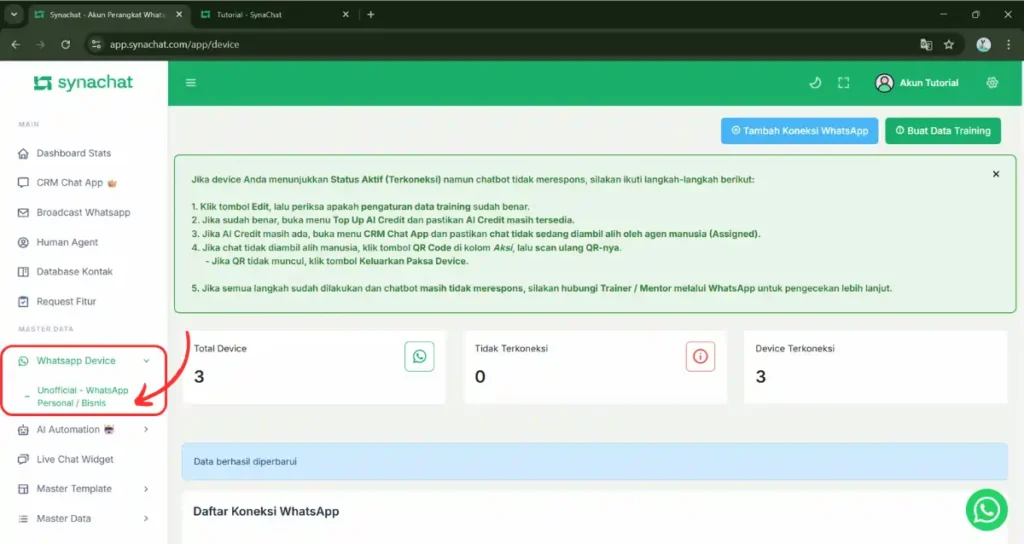Image resolution: width=1024 pixels, height=544 pixels.
Task: Reload the page in browser
Action: [65, 44]
